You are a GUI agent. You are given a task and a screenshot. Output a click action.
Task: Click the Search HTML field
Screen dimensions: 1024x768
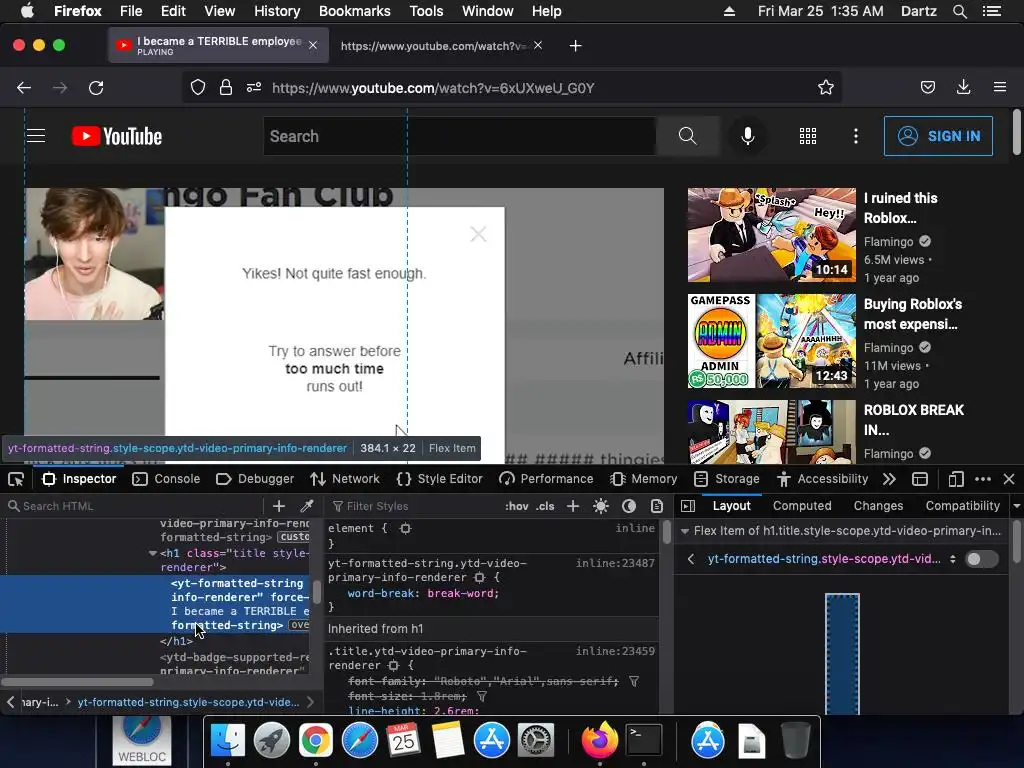[x=134, y=506]
